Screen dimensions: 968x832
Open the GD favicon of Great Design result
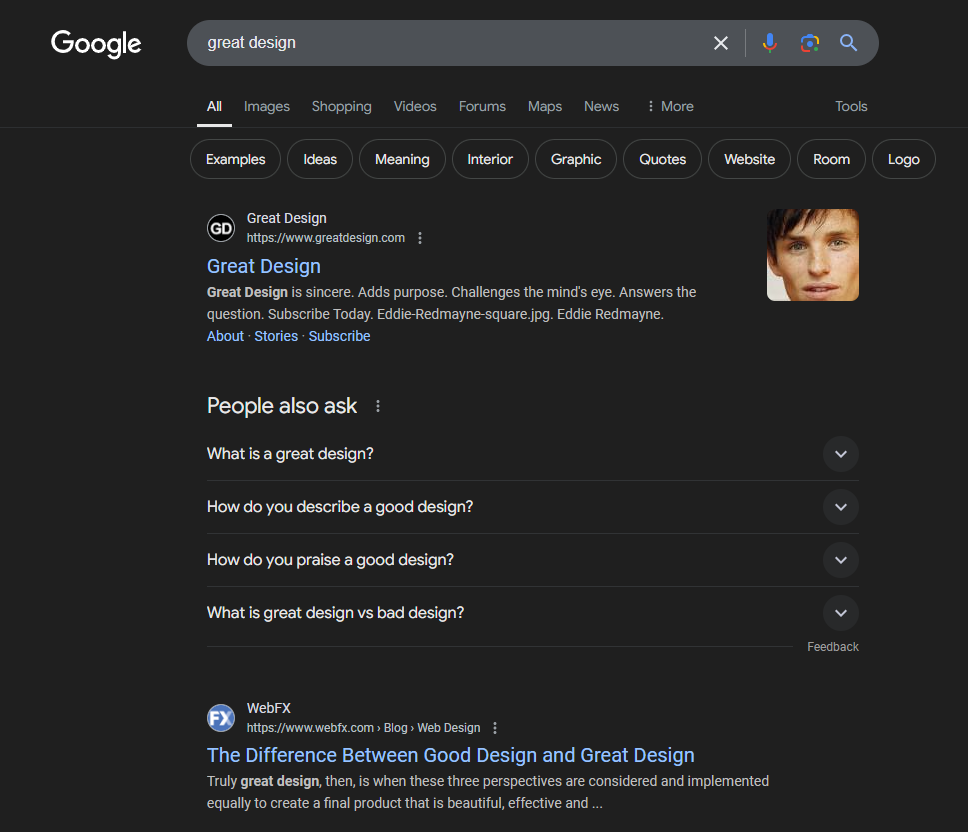(x=221, y=228)
